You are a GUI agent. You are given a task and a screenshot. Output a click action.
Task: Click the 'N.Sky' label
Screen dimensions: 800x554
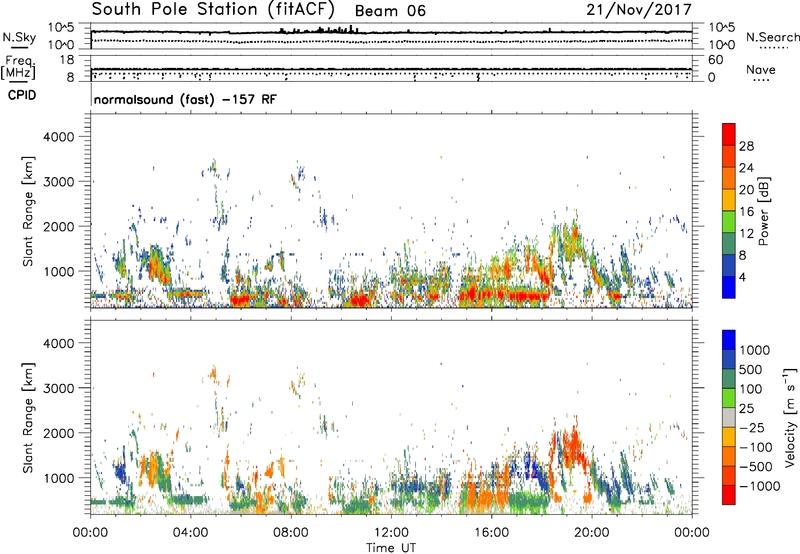click(19, 37)
